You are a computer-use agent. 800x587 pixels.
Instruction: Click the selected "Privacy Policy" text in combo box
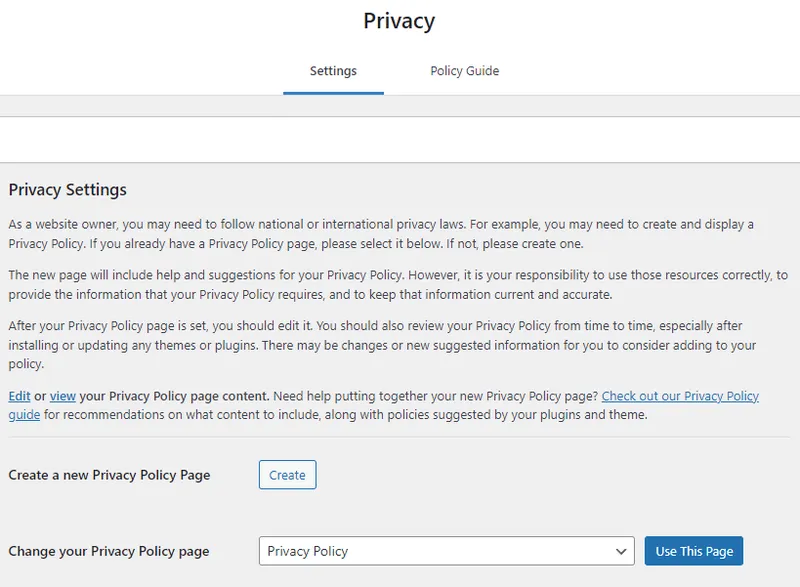[308, 551]
